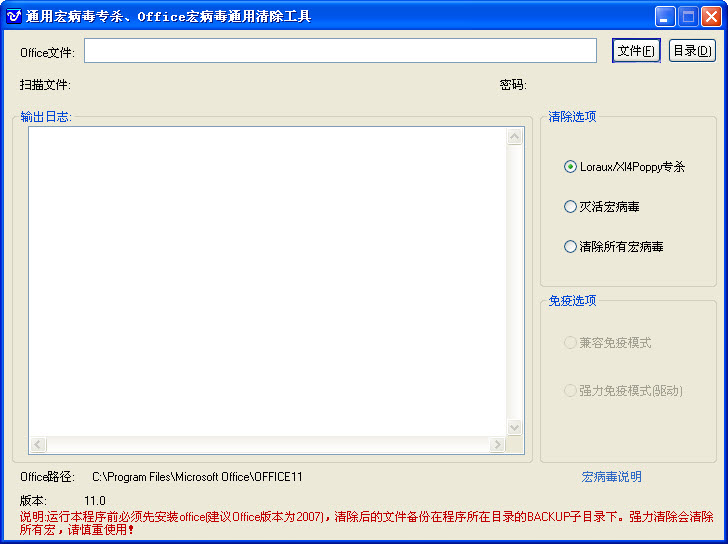The height and width of the screenshot is (544, 728).
Task: Maximize the macro virus removal window
Action: coord(688,16)
